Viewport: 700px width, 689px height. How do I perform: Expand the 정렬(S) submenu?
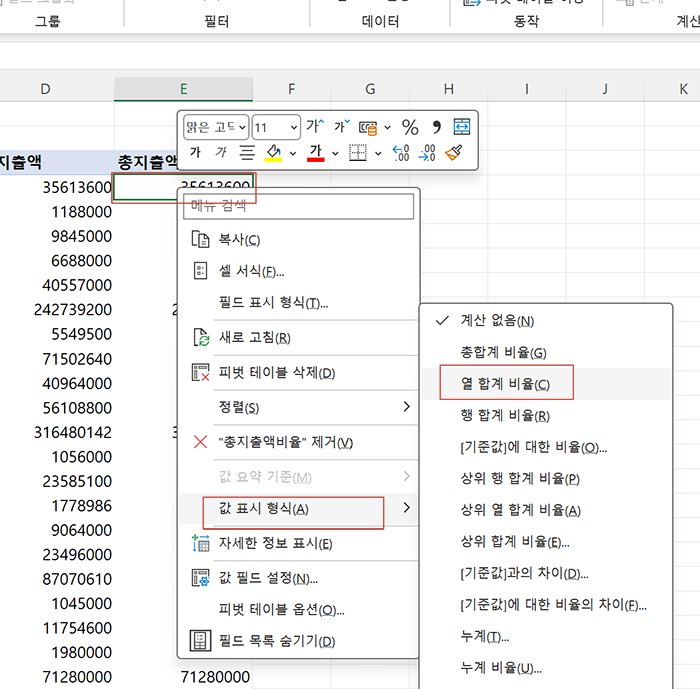[298, 407]
